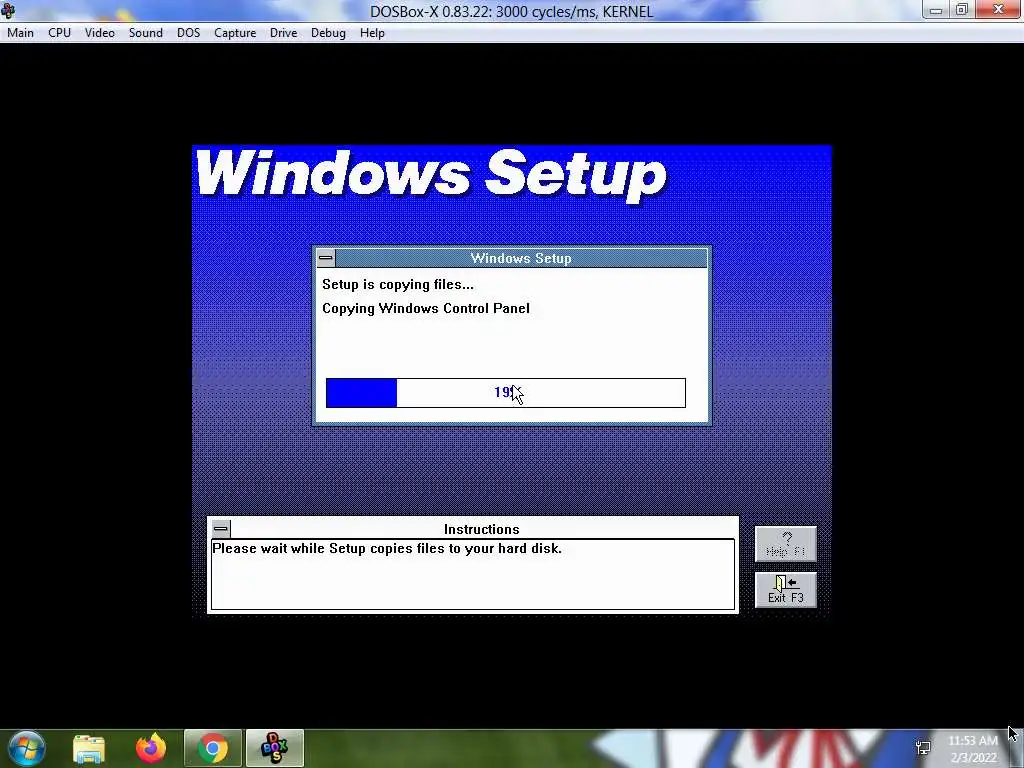Open the Windows Start button
The height and width of the screenshot is (768, 1024).
(x=27, y=748)
